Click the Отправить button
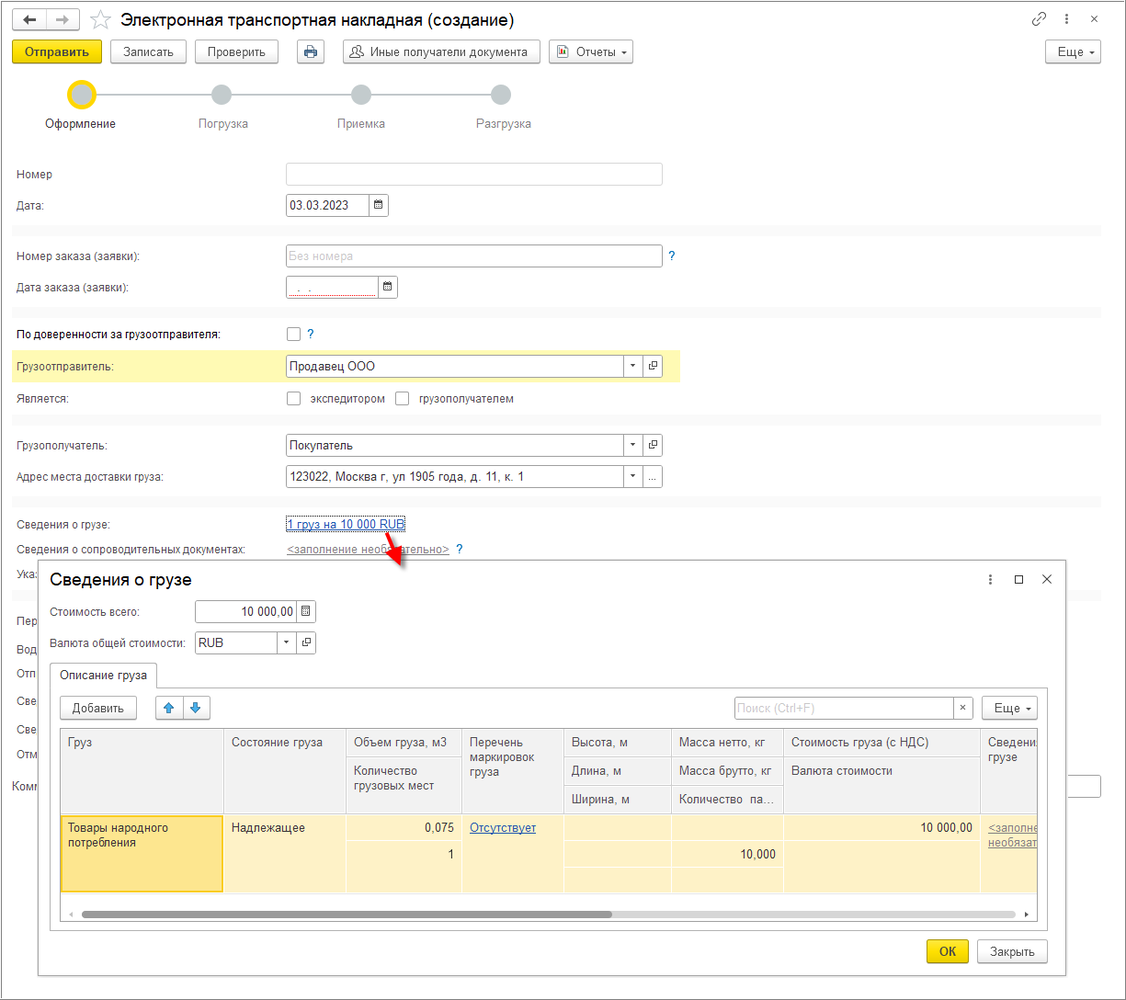Screen dimensions: 1126x1000 (x=57, y=52)
